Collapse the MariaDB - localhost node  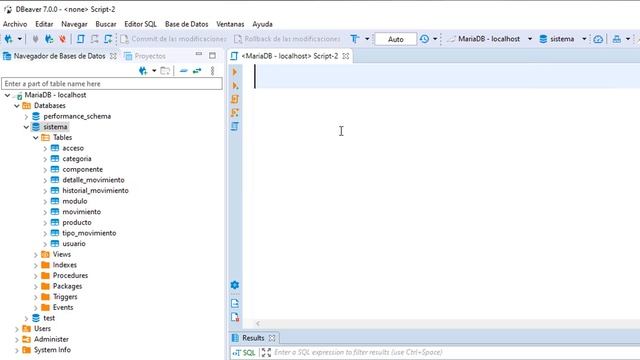tap(7, 95)
